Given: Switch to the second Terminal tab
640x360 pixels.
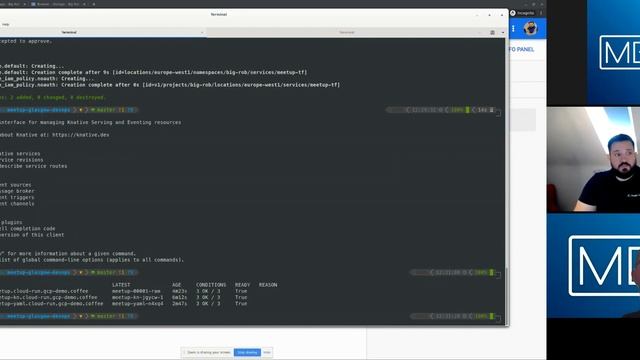Looking at the screenshot, I should pyautogui.click(x=347, y=32).
